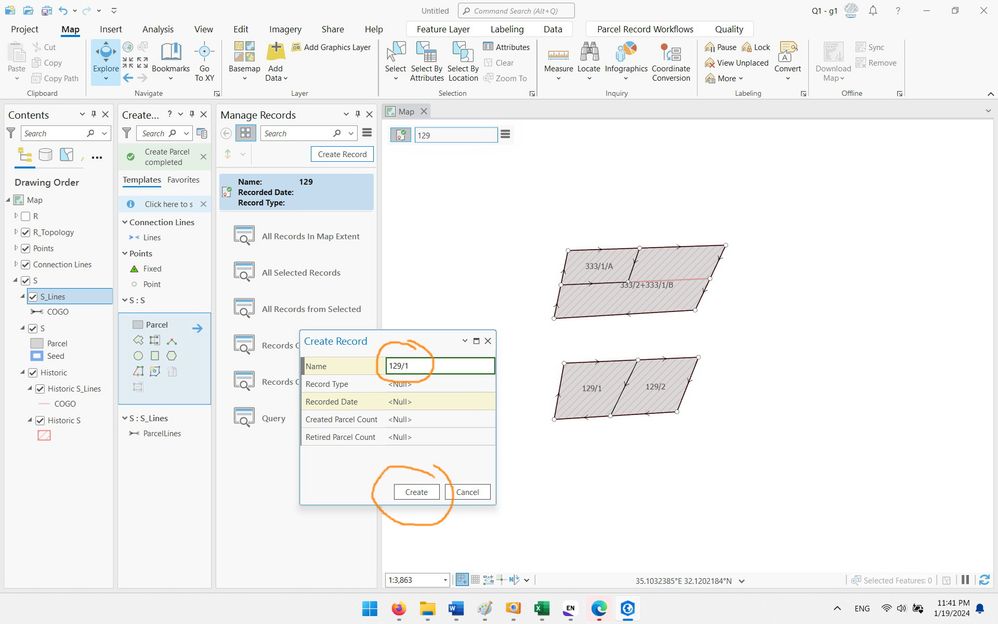
Task: Click the Locate binoculars icon
Action: click(x=589, y=52)
